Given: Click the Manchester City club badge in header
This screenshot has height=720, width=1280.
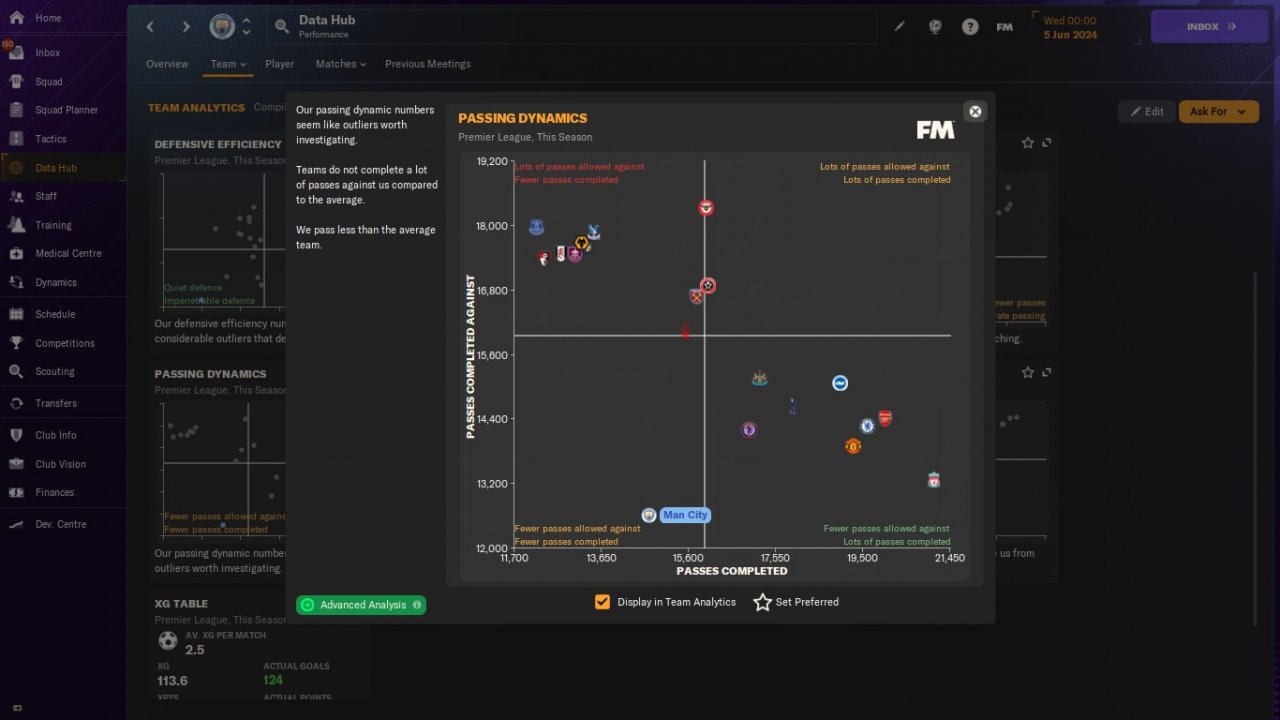Looking at the screenshot, I should click(222, 27).
